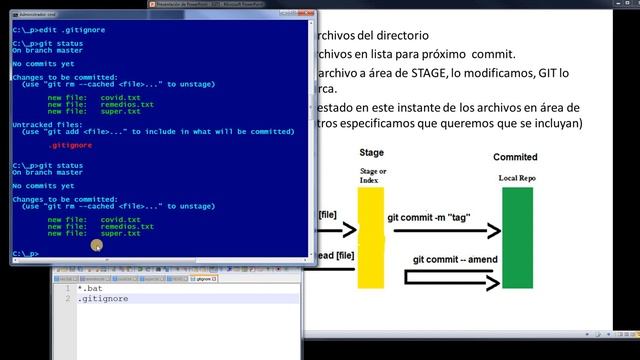Click the yellow Stage bar on slide
The height and width of the screenshot is (360, 640).
371,238
